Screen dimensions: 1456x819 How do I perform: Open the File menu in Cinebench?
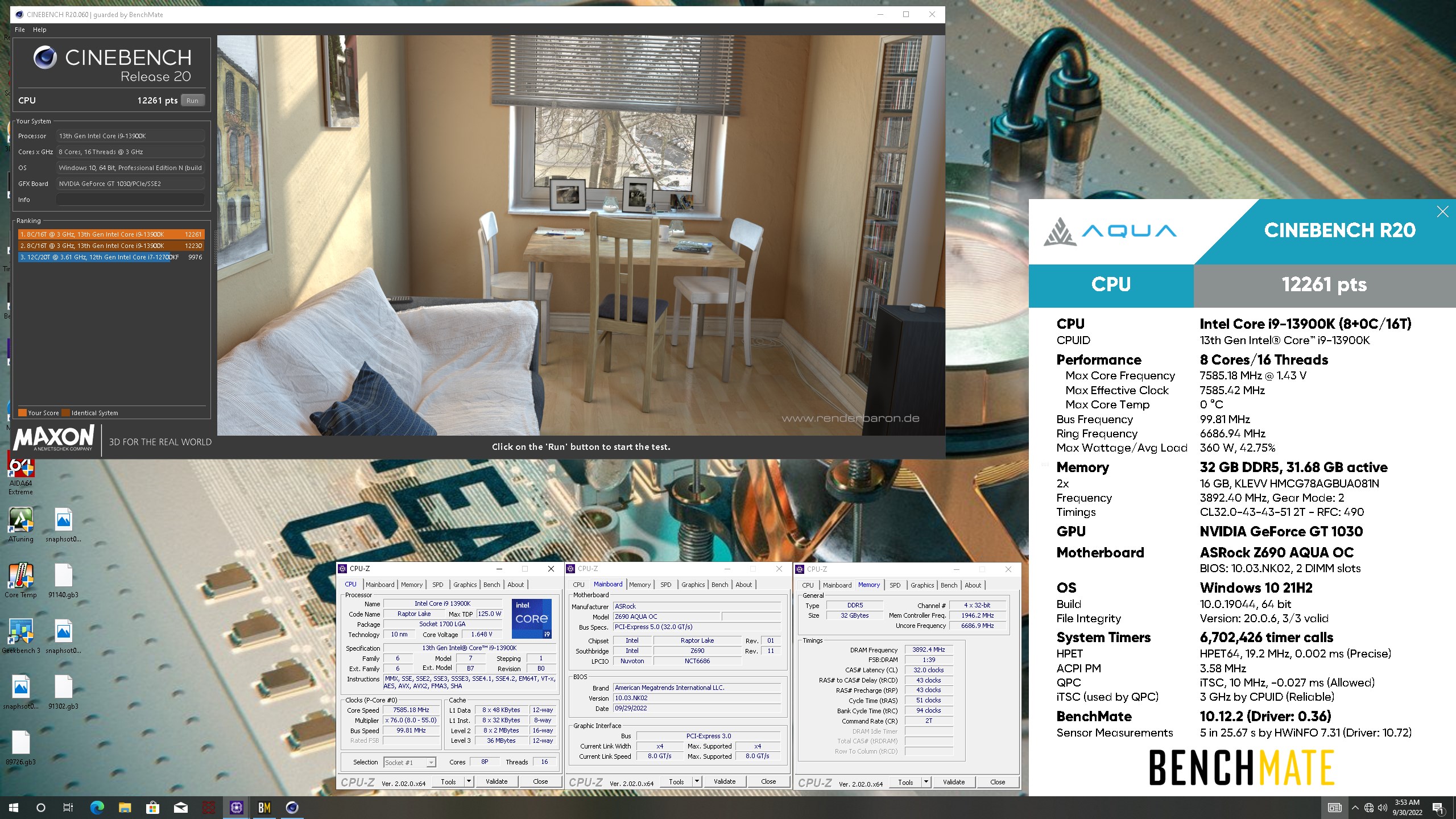pyautogui.click(x=20, y=30)
